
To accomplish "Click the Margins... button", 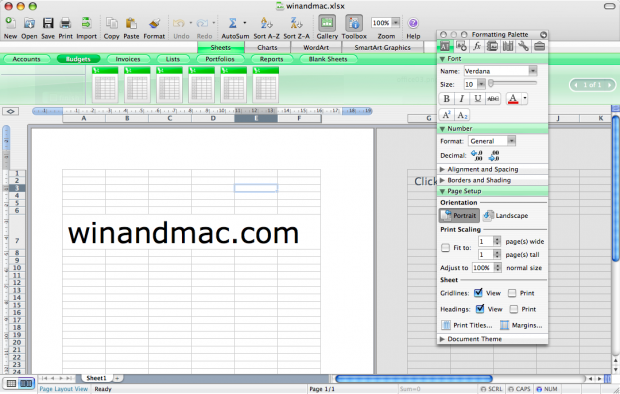I will click(521, 325).
